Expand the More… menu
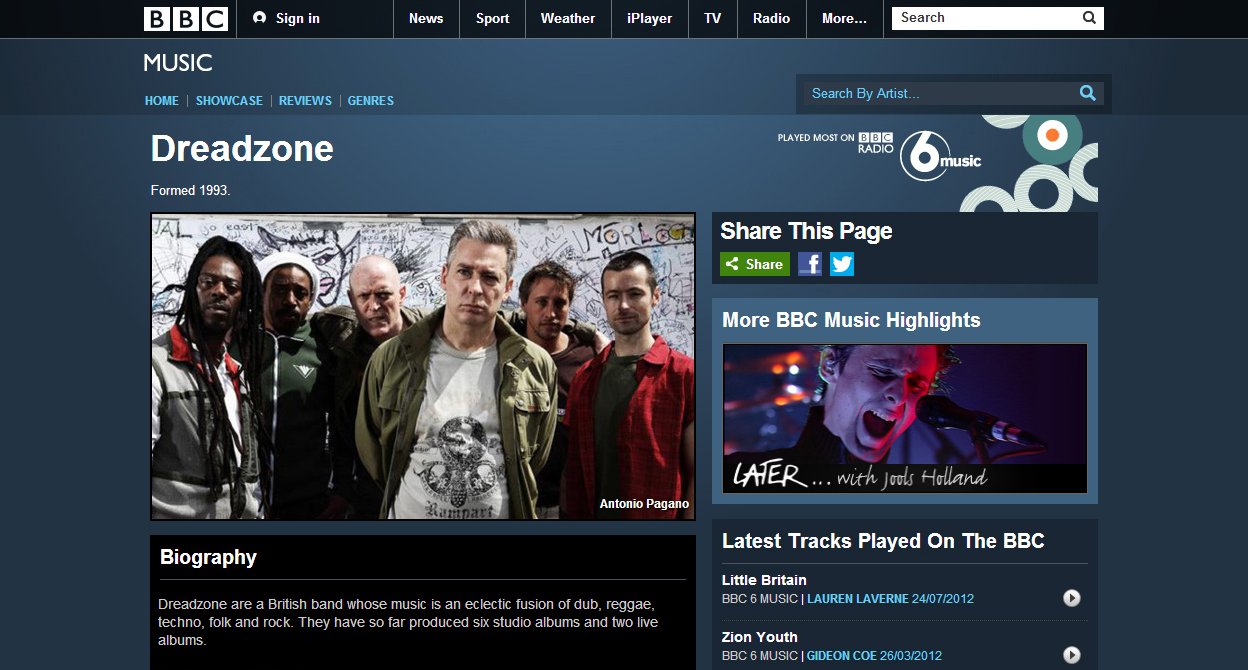This screenshot has width=1248, height=670. pyautogui.click(x=844, y=18)
